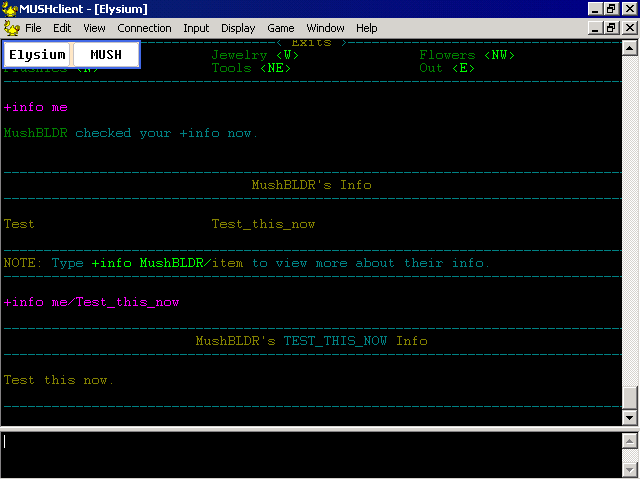The image size is (640, 480).
Task: Click the MUSHclient icon in the title bar
Action: coord(9,9)
